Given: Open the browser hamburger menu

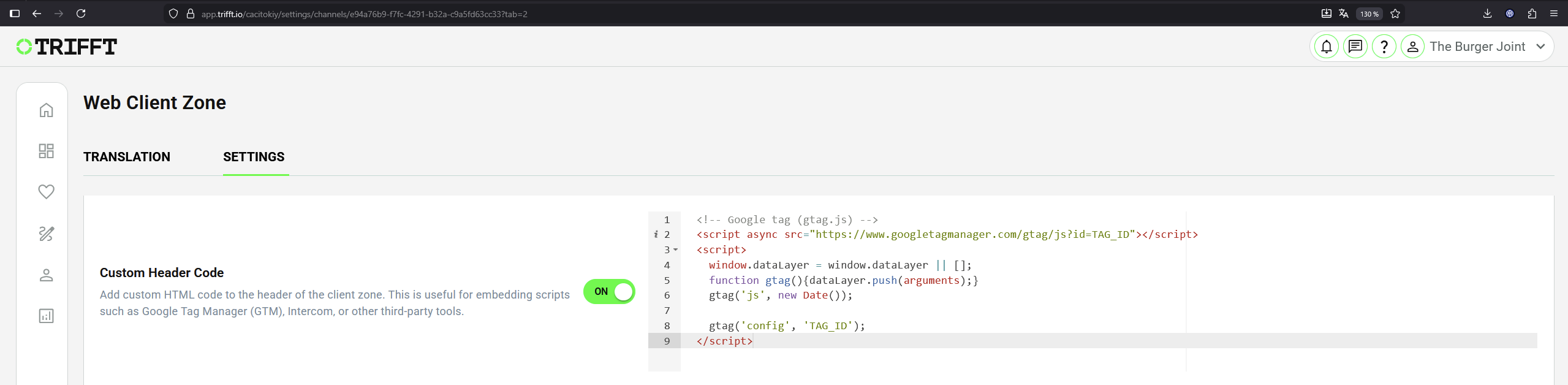Looking at the screenshot, I should point(1554,13).
